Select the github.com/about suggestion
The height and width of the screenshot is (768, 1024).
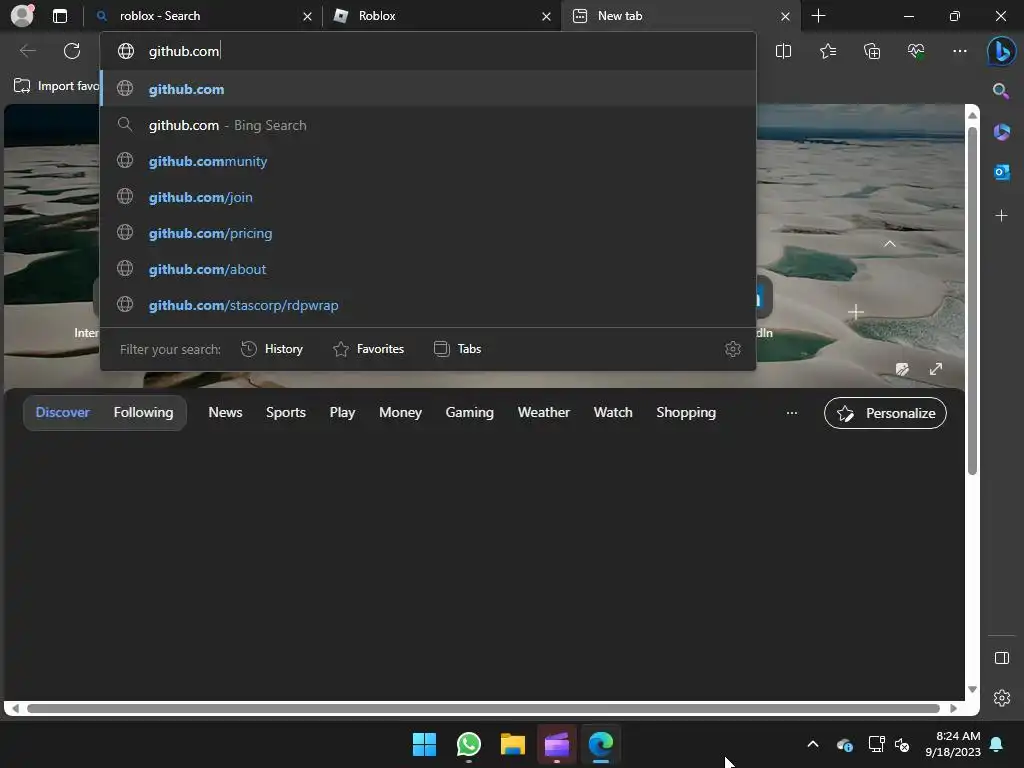[x=428, y=268]
